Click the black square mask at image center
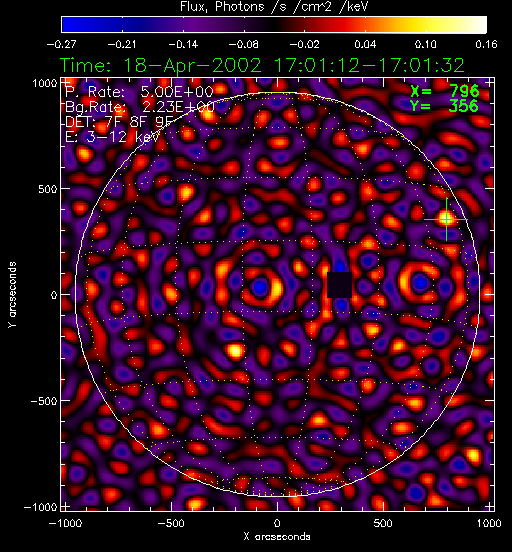 [339, 285]
